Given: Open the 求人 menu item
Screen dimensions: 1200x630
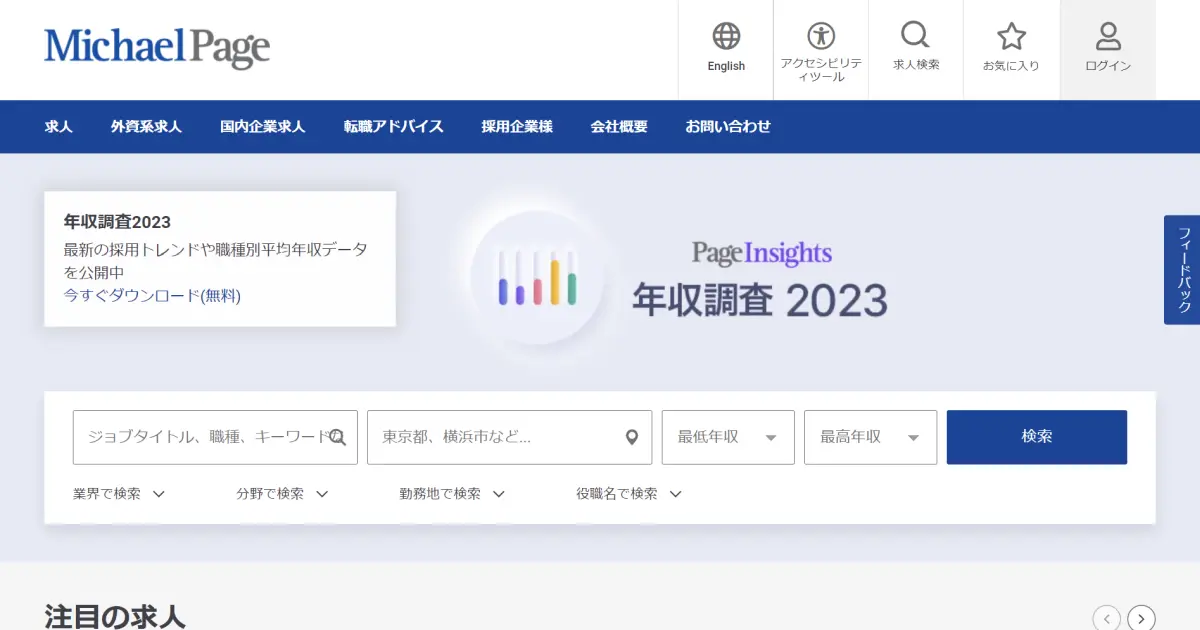Looking at the screenshot, I should pos(58,127).
